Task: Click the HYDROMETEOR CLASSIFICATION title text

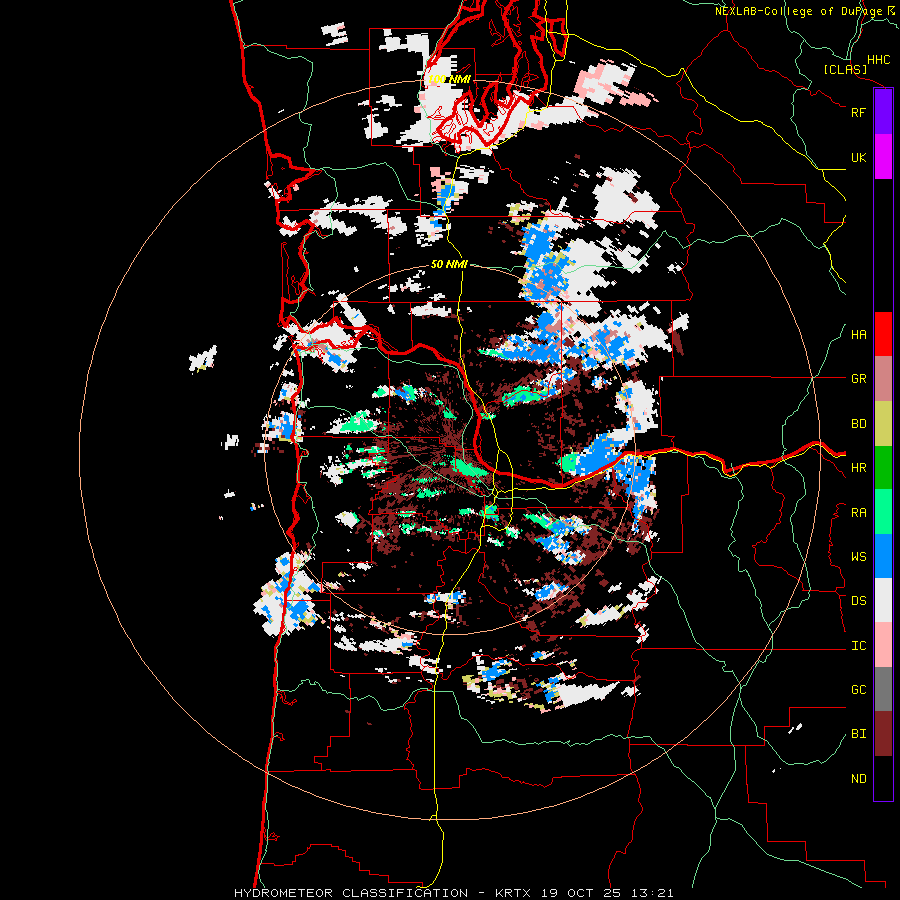Action: point(351,893)
